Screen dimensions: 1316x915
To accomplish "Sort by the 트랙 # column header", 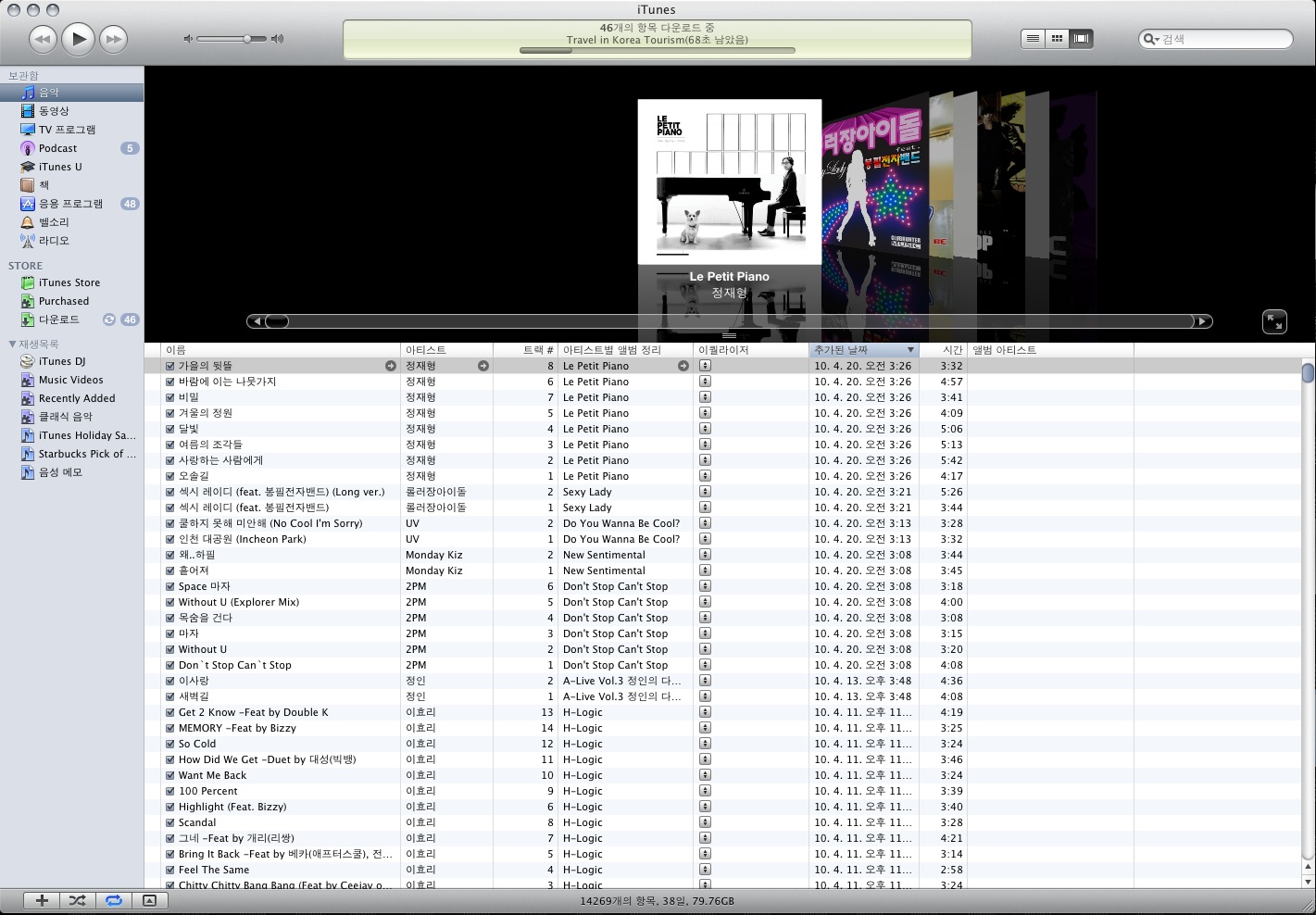I will [x=525, y=350].
